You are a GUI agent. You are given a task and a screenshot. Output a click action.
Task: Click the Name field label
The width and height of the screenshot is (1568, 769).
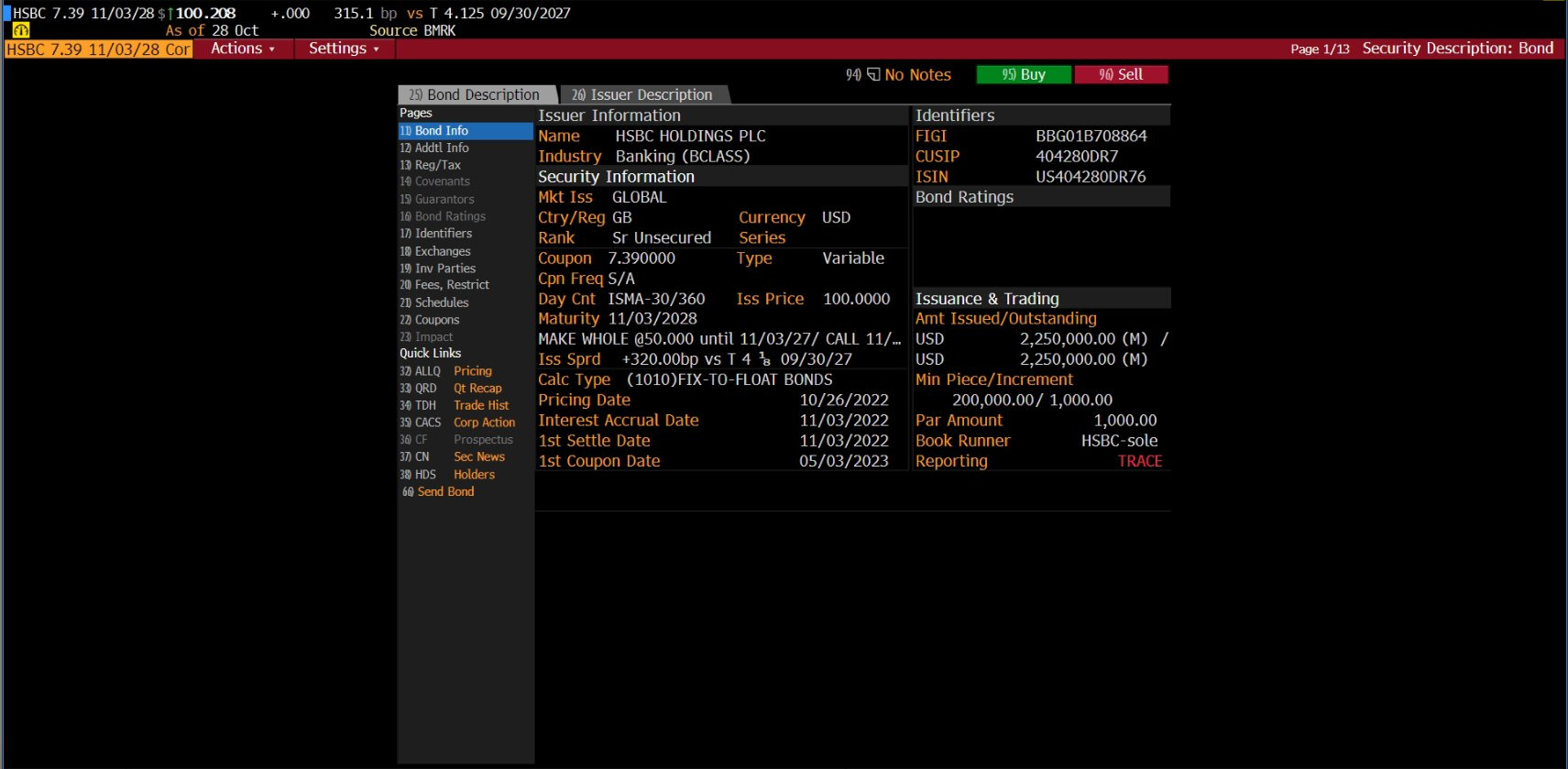click(x=559, y=136)
